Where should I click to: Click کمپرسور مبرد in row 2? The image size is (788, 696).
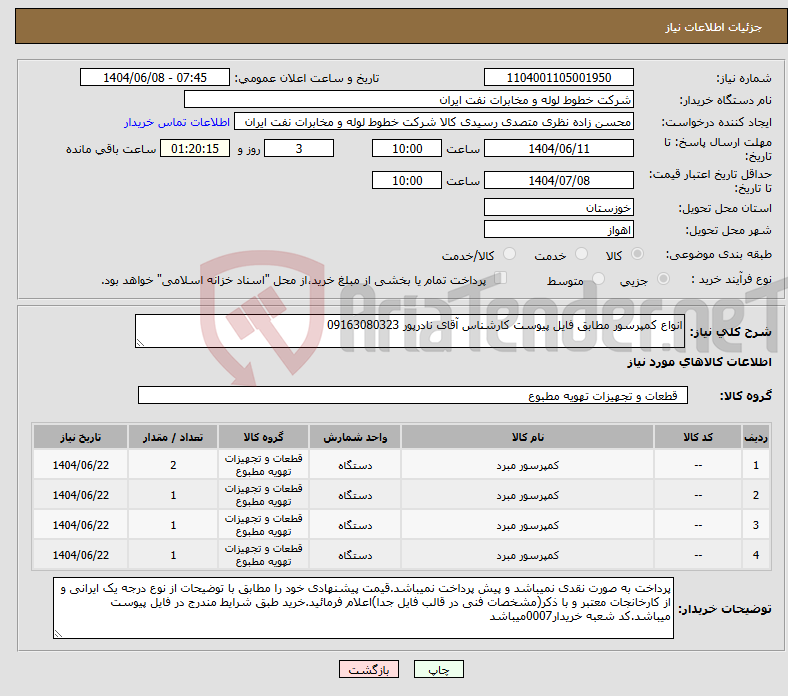click(x=527, y=495)
